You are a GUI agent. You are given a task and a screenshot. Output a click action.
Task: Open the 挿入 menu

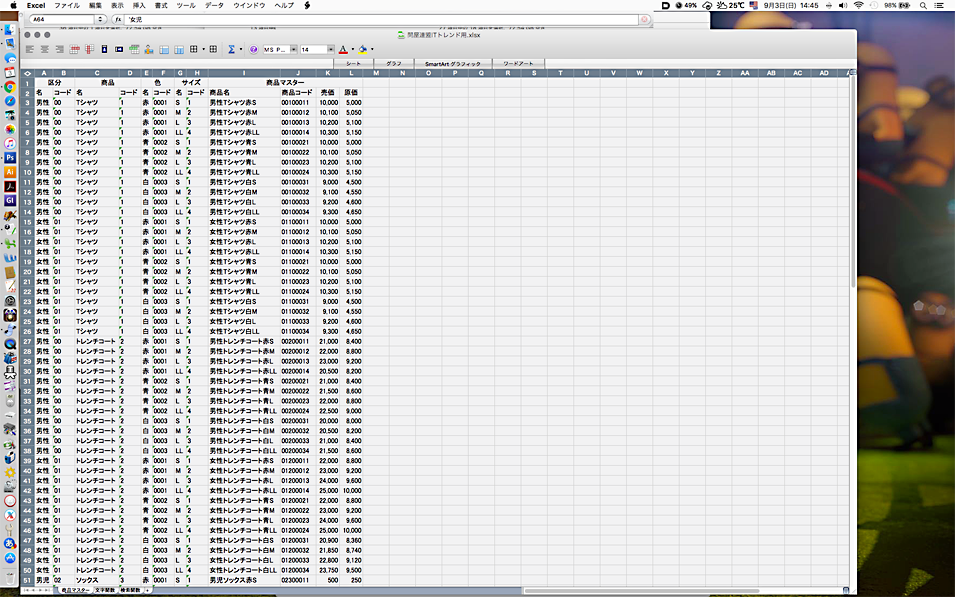pyautogui.click(x=139, y=5)
